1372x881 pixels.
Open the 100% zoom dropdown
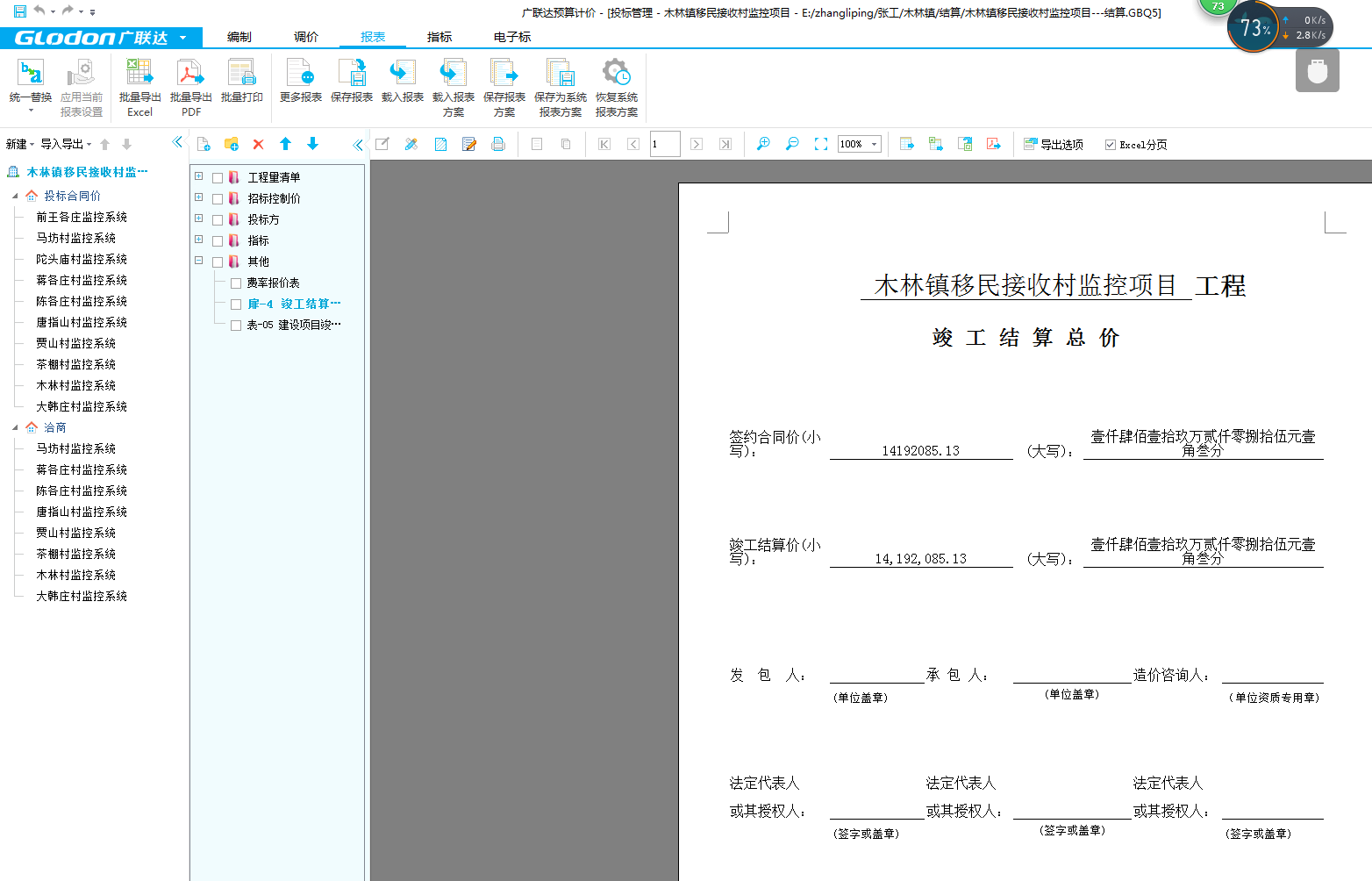[875, 144]
